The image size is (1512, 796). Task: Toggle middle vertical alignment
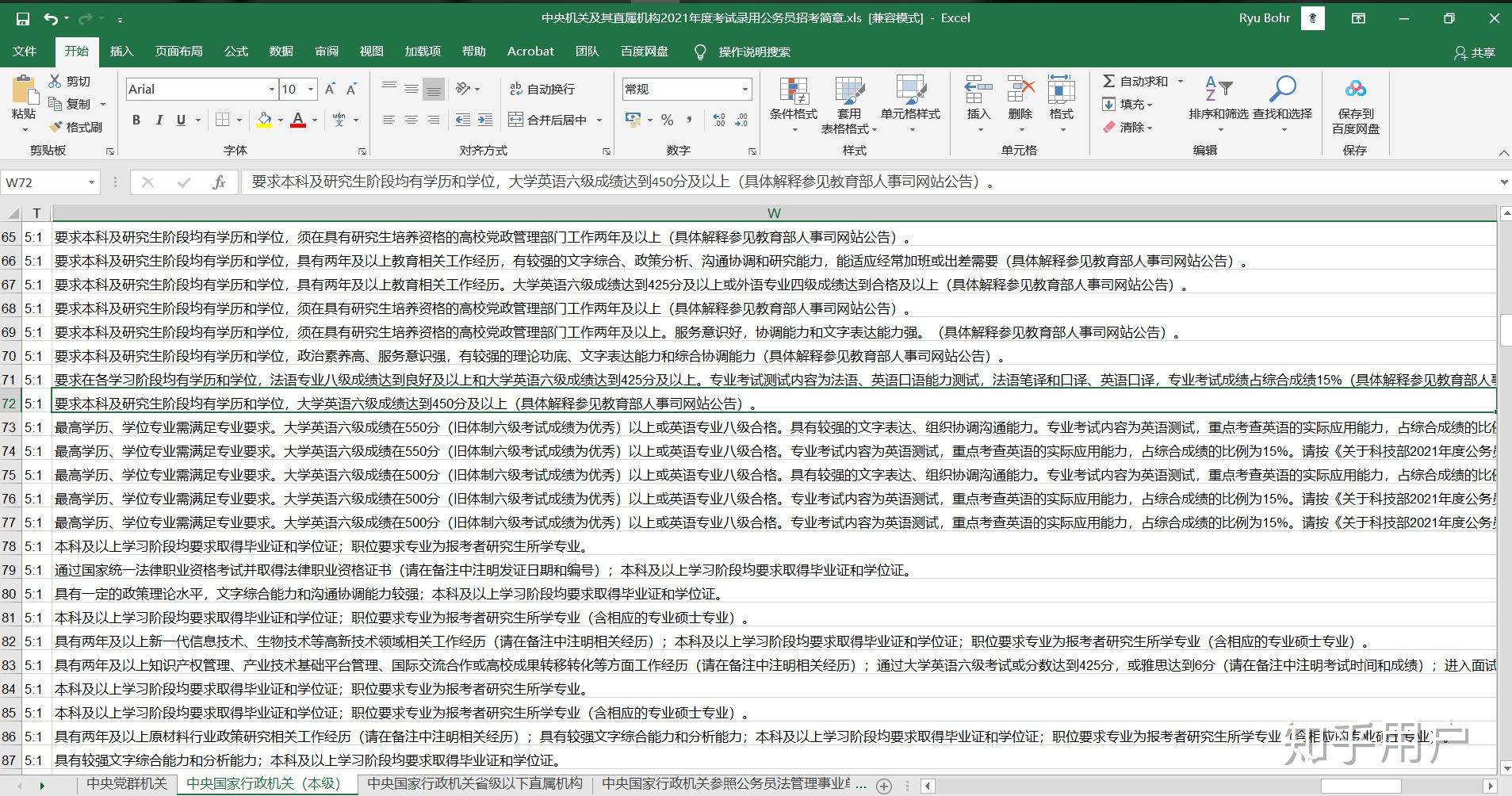411,89
